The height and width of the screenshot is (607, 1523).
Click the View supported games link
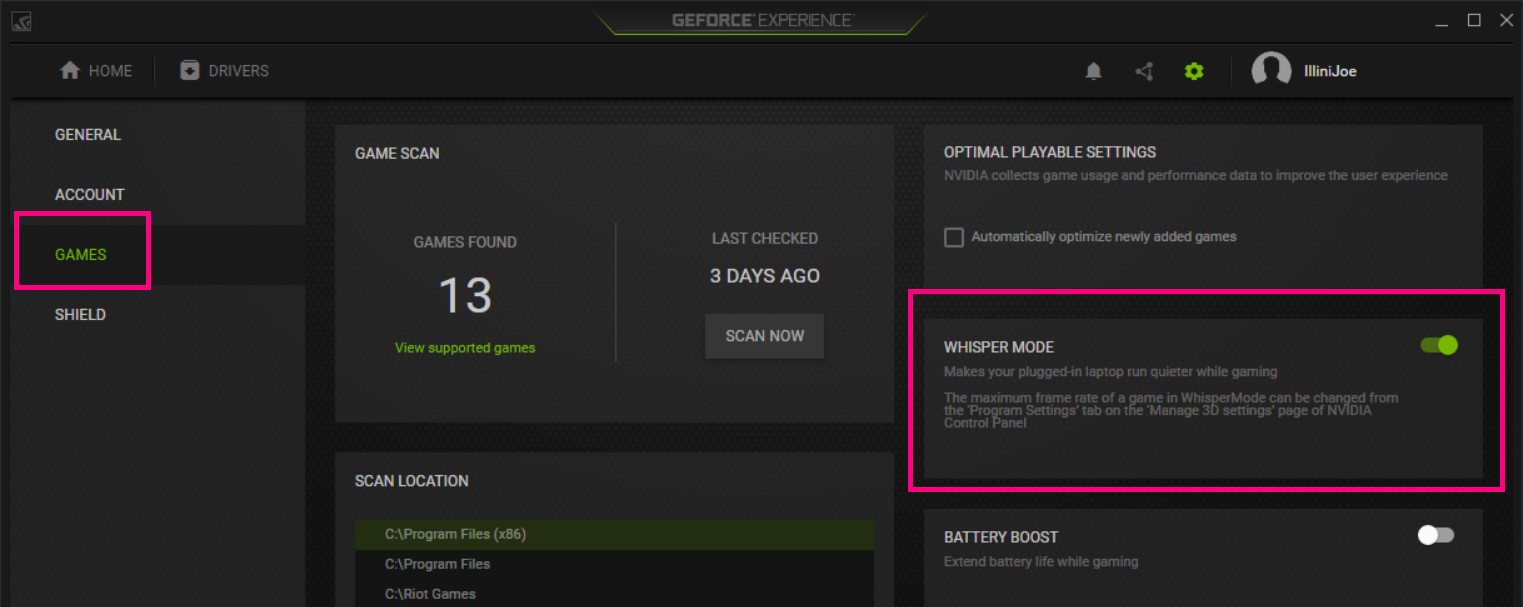tap(465, 348)
